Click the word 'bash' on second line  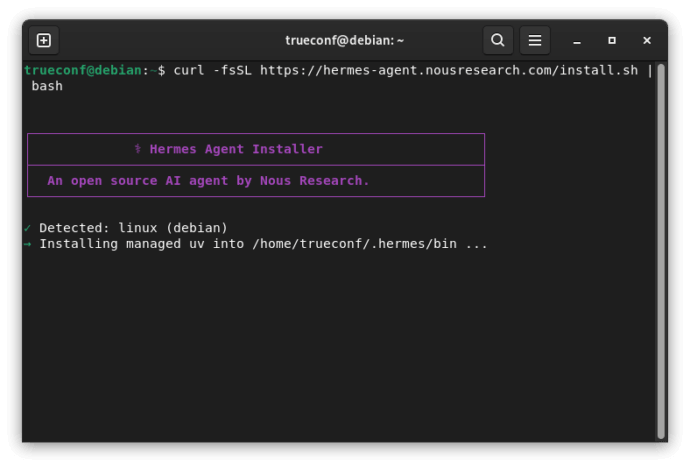47,86
